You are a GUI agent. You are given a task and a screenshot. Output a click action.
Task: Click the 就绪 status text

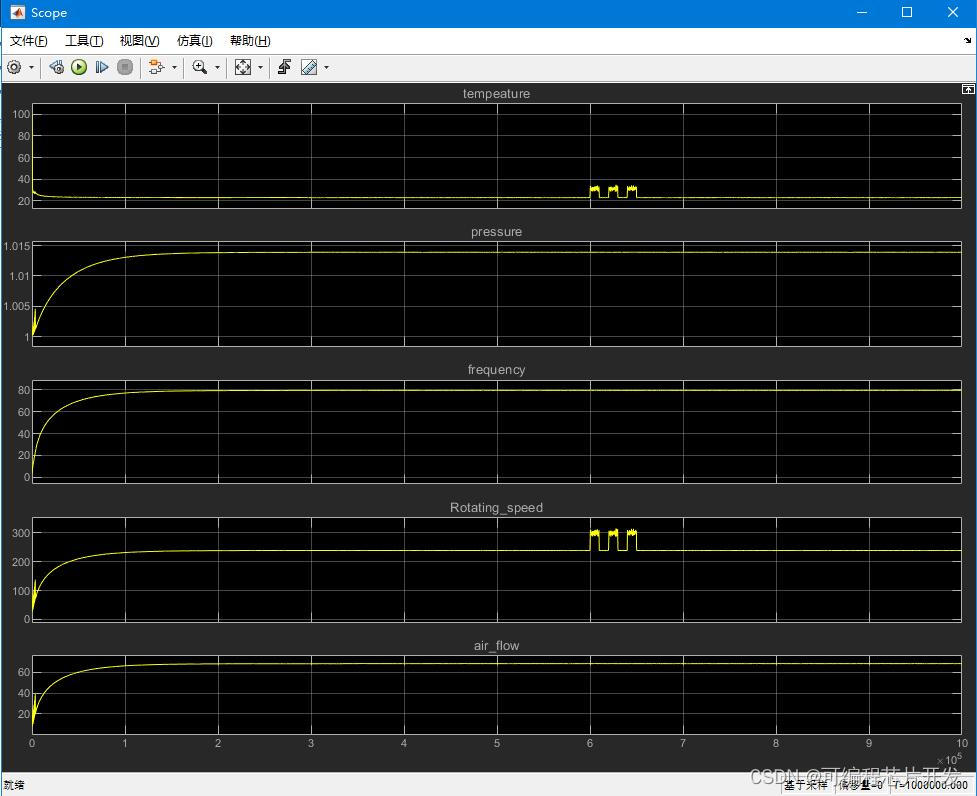coord(14,785)
